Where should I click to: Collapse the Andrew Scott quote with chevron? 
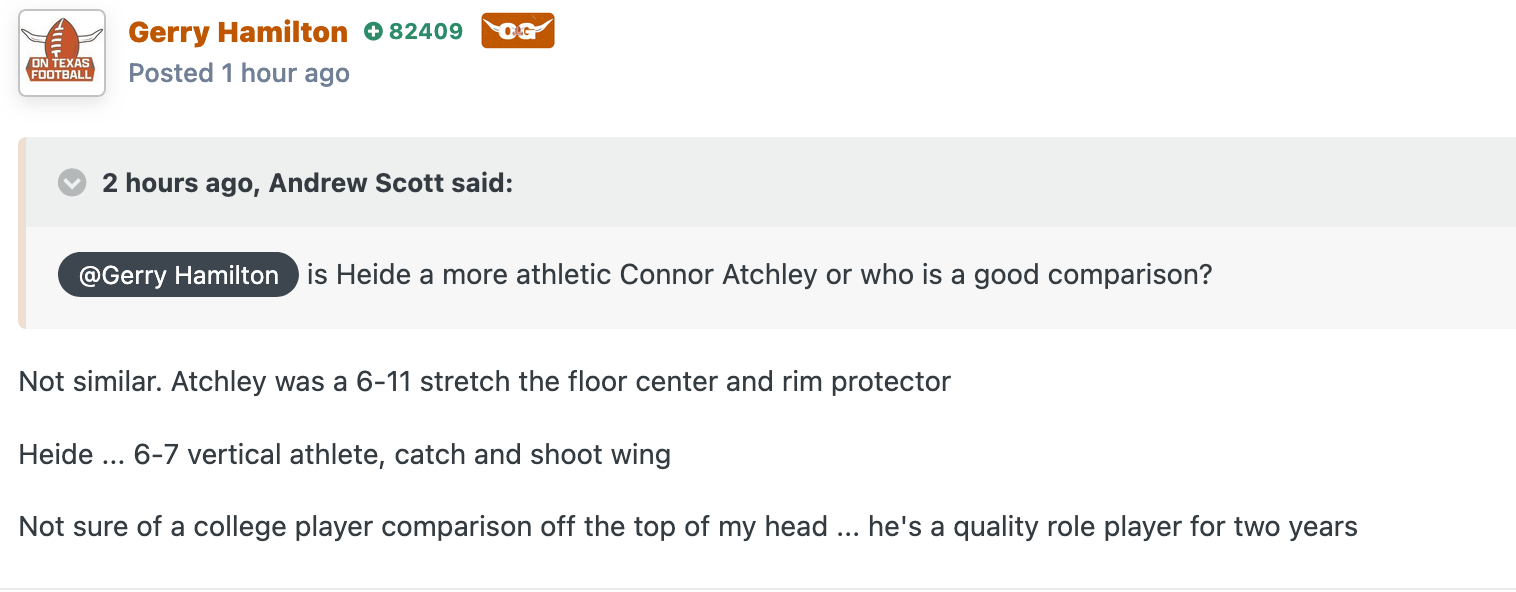(72, 184)
